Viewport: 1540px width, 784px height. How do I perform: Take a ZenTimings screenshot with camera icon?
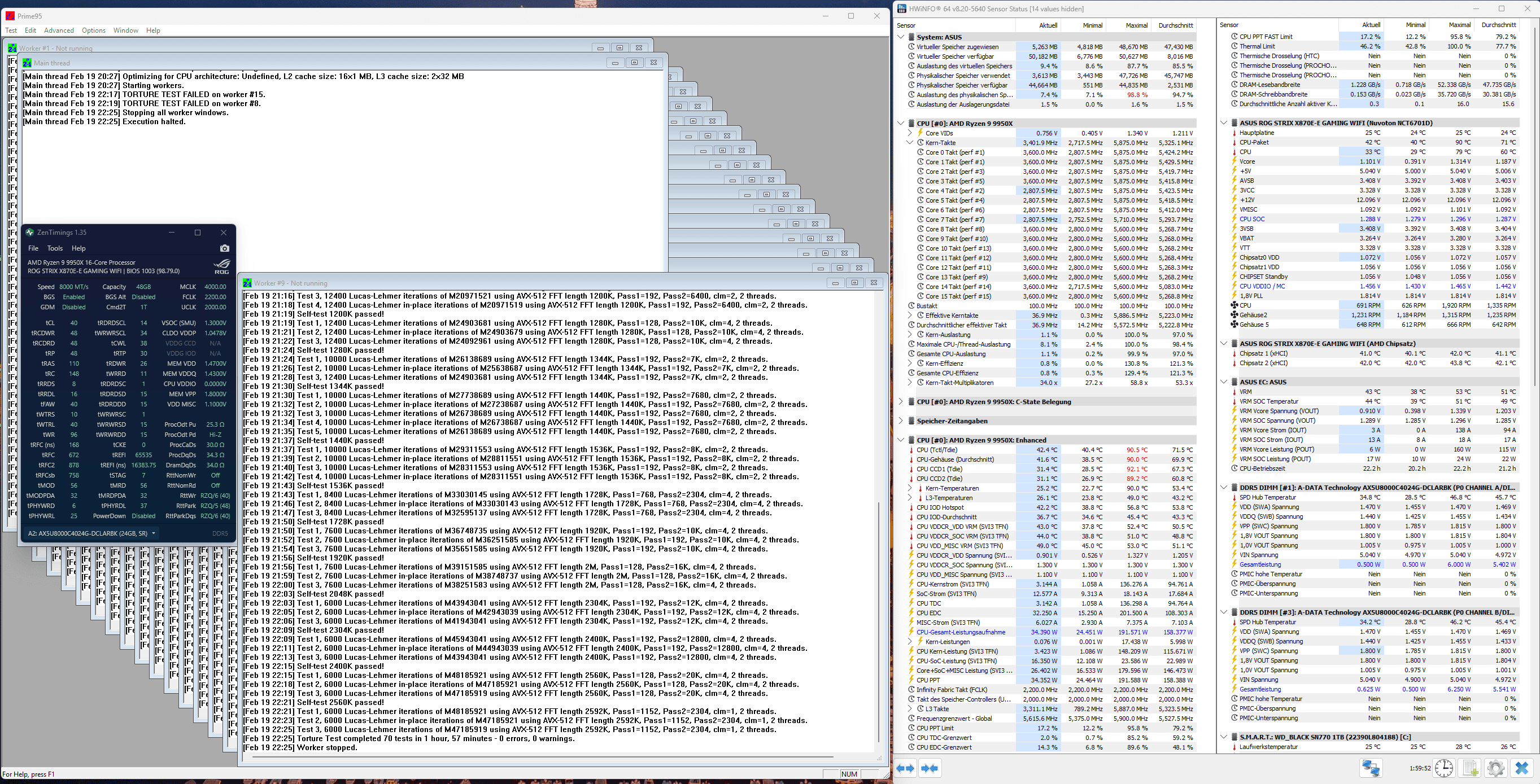point(224,248)
